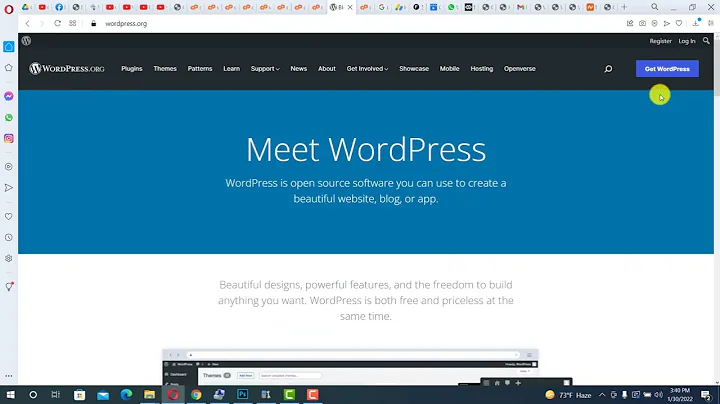720x404 pixels.
Task: Open the Showcase menu item
Action: pyautogui.click(x=414, y=69)
